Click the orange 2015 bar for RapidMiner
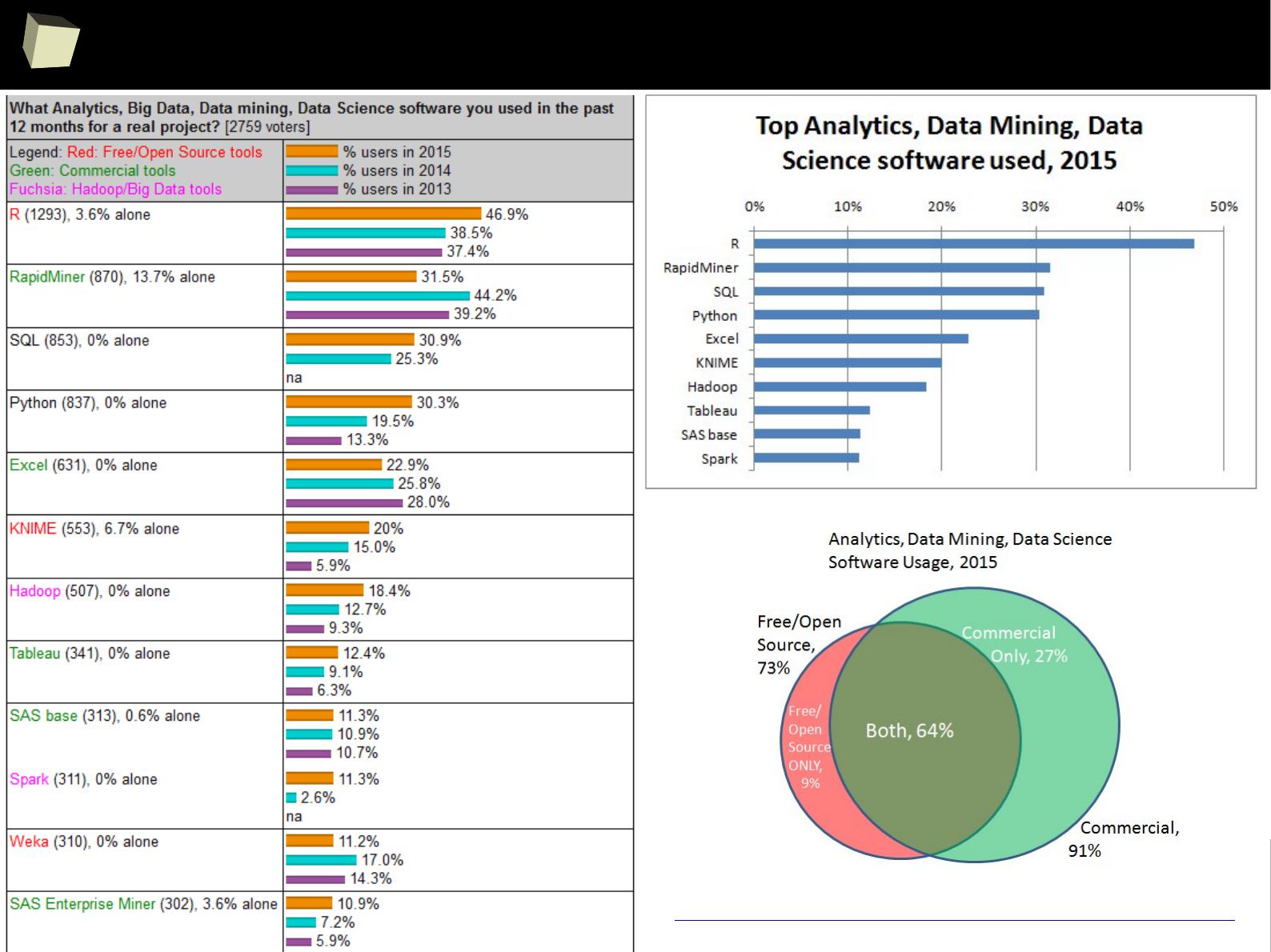The image size is (1271, 952). pyautogui.click(x=351, y=276)
